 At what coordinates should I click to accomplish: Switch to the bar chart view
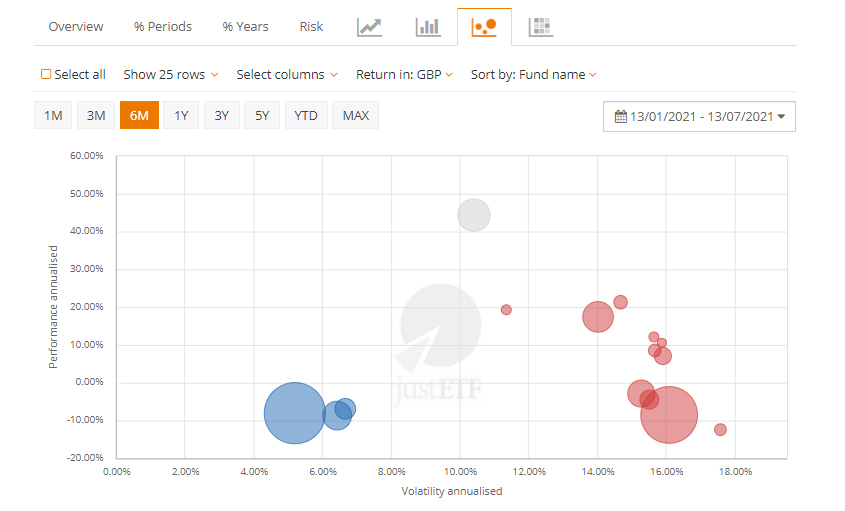click(428, 27)
